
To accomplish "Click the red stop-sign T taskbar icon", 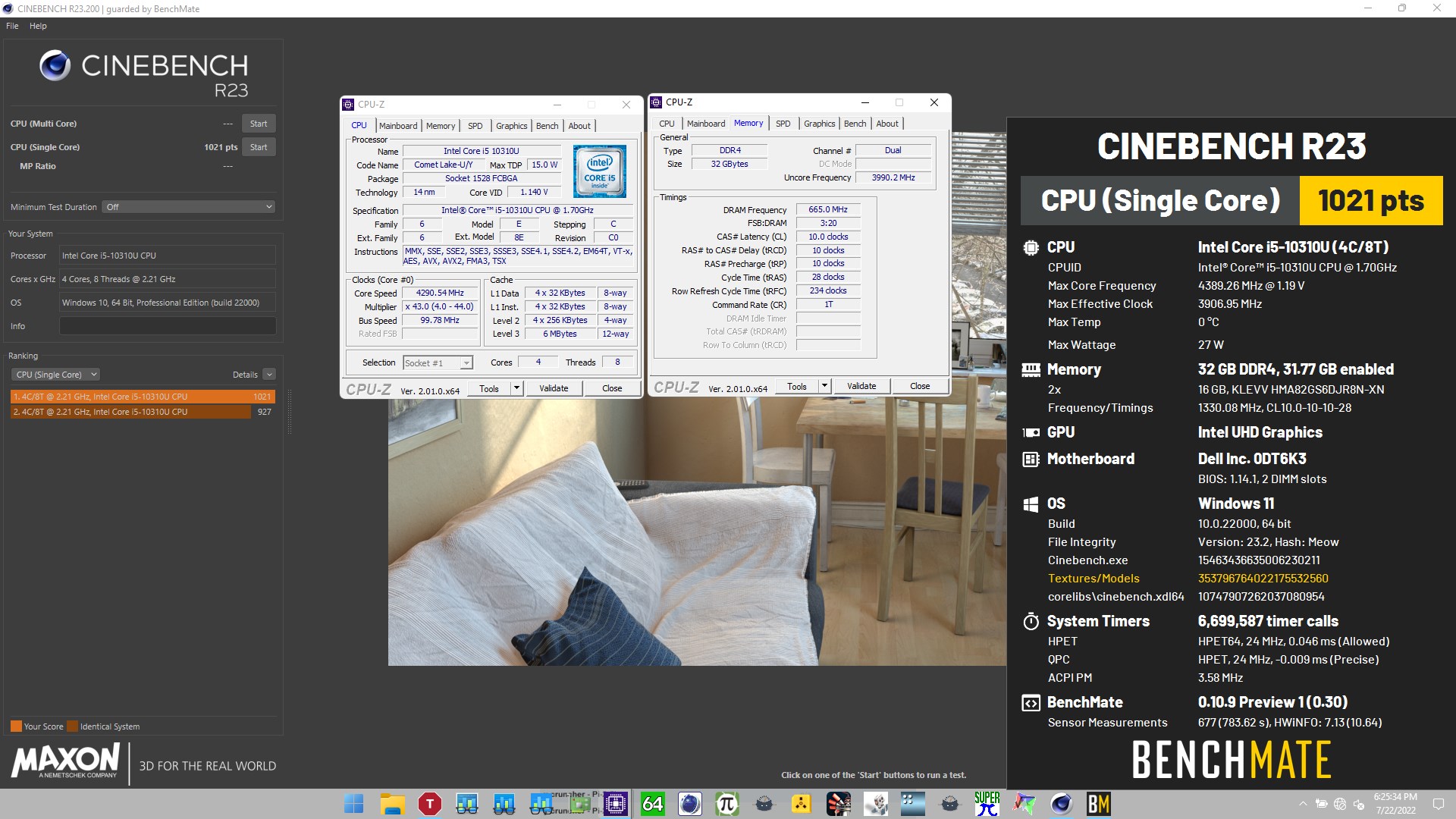I will (429, 804).
